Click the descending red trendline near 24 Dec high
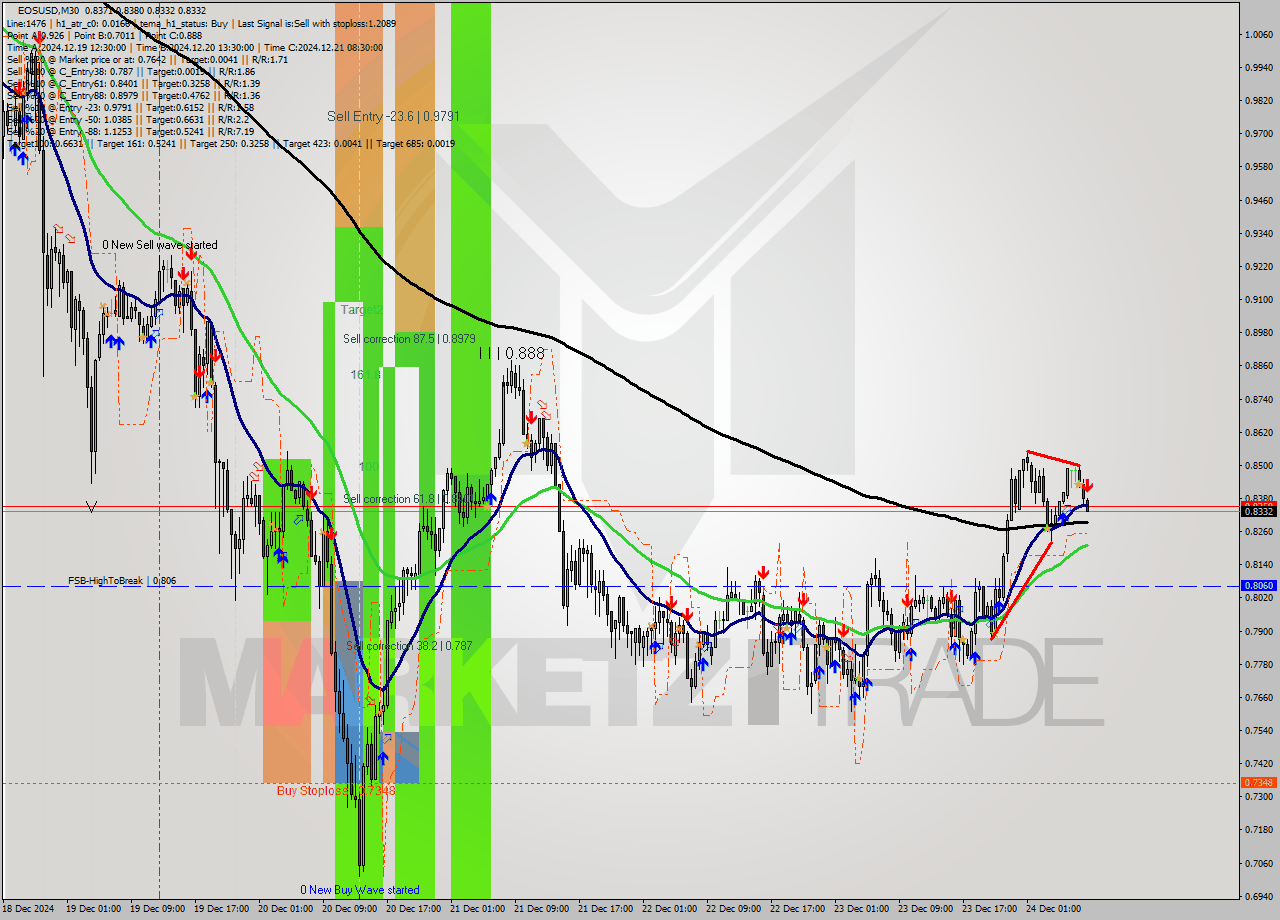This screenshot has height=920, width=1280. pyautogui.click(x=1053, y=459)
